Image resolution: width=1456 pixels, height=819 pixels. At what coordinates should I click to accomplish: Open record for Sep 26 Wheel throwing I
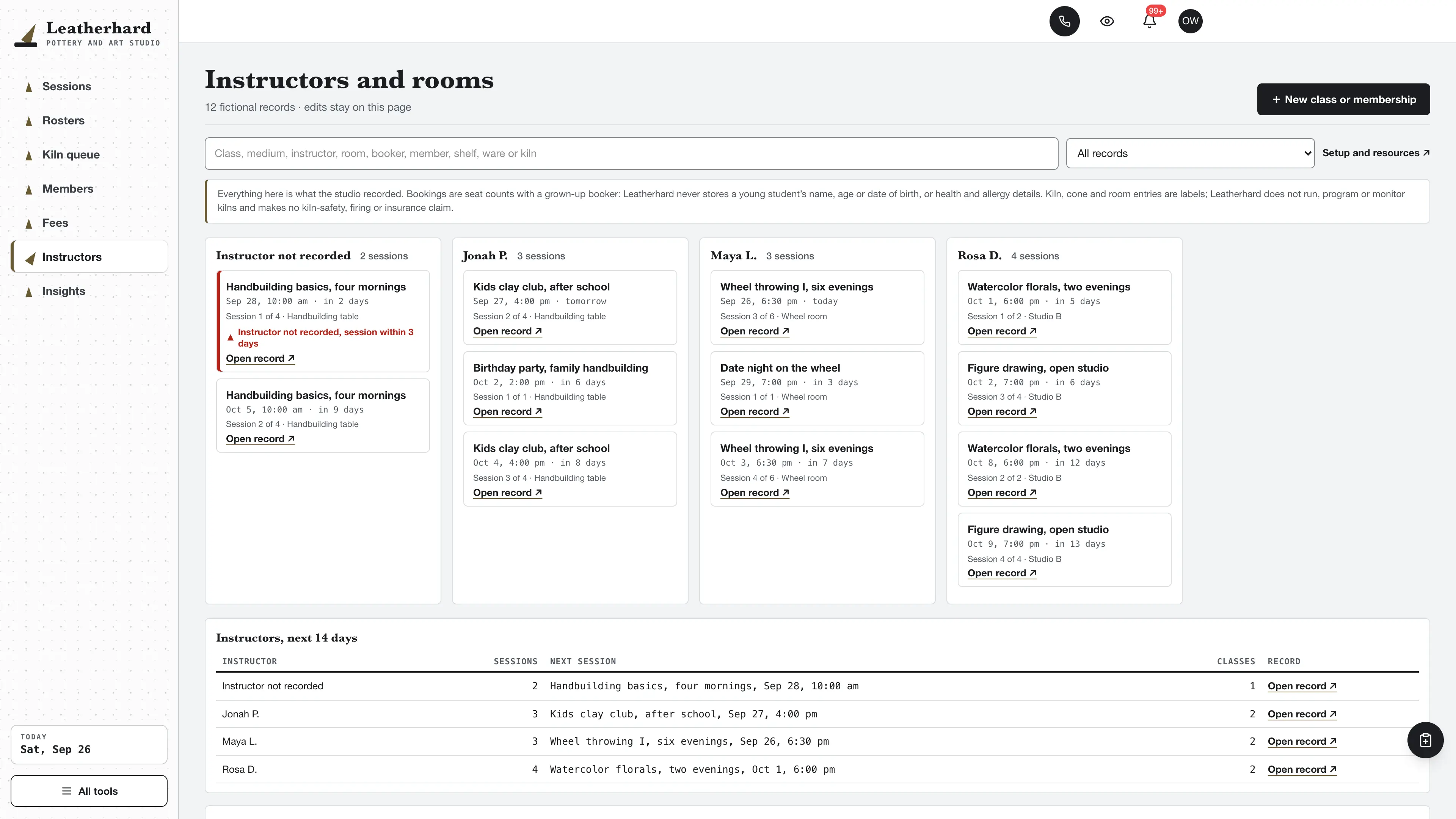(x=755, y=331)
